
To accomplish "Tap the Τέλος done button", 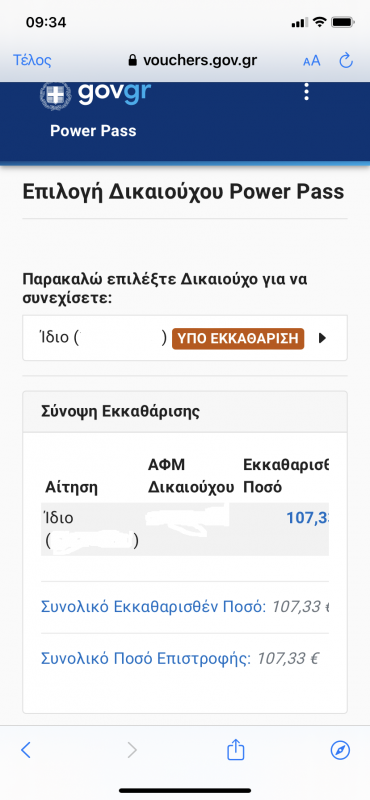I will coord(32,61).
